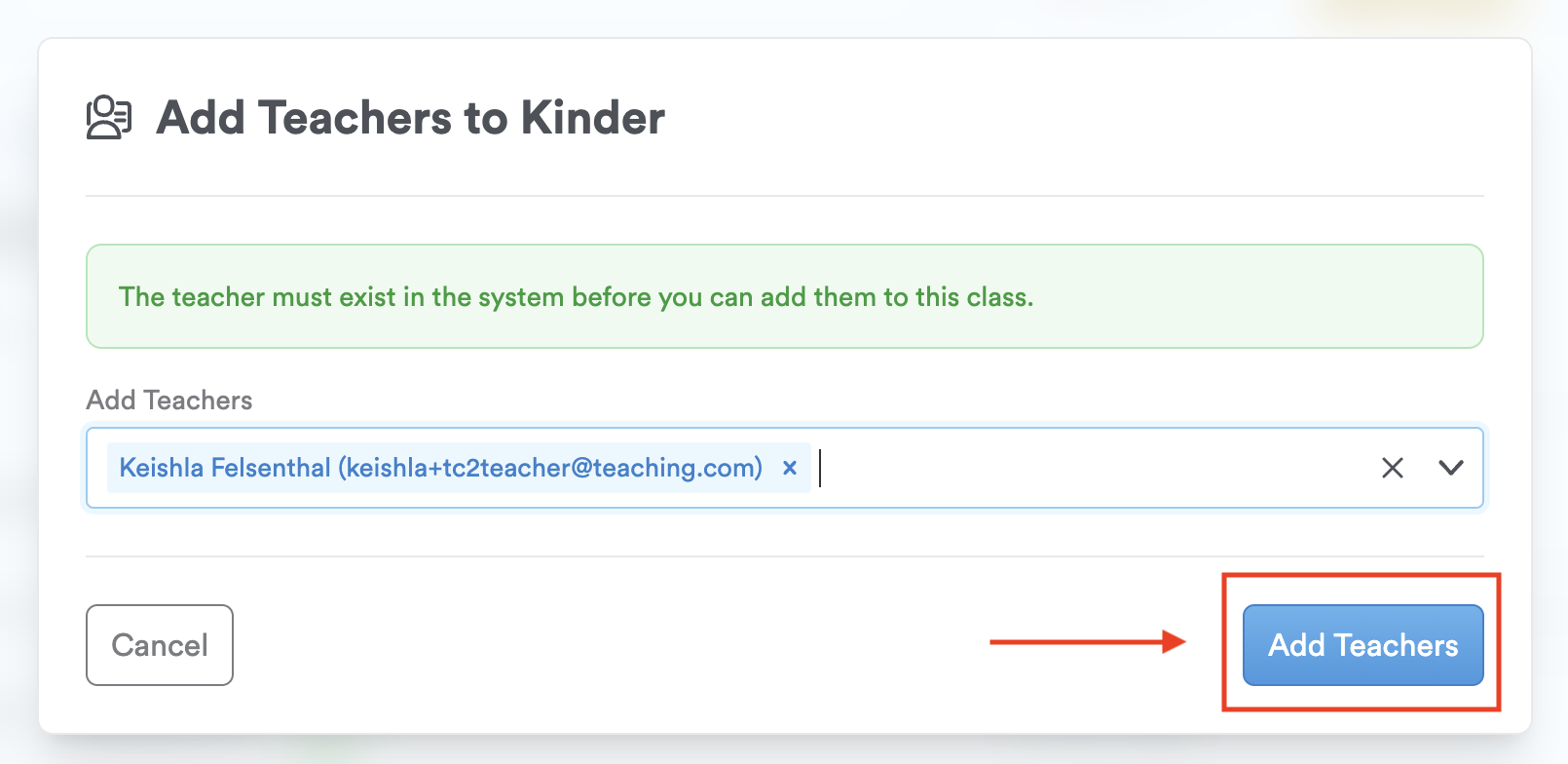The width and height of the screenshot is (1568, 764).
Task: Reset the teacher multi-select field
Action: (x=1393, y=468)
